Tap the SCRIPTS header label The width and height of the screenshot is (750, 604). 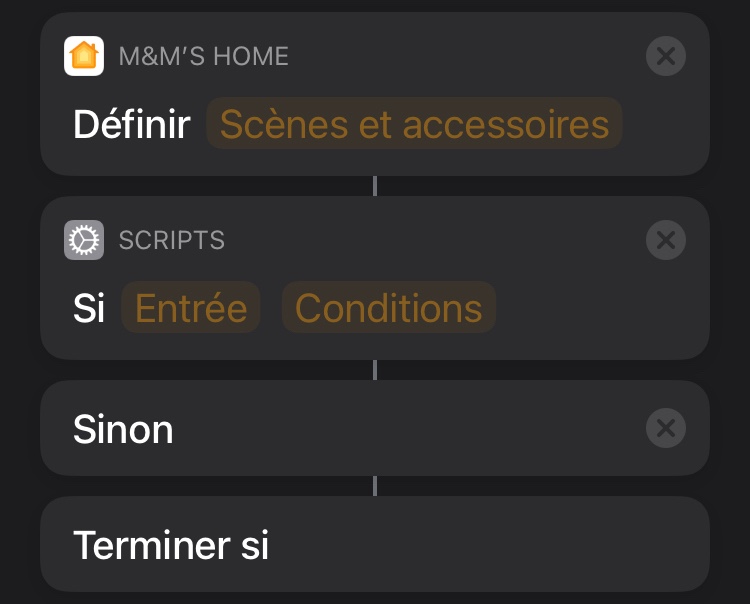click(172, 241)
